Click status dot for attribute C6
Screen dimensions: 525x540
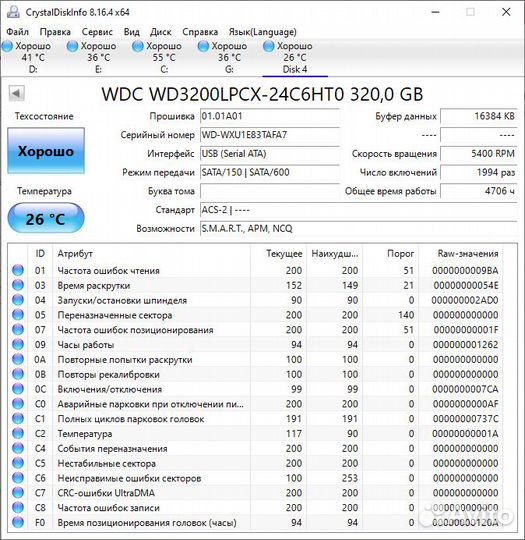pyautogui.click(x=18, y=478)
